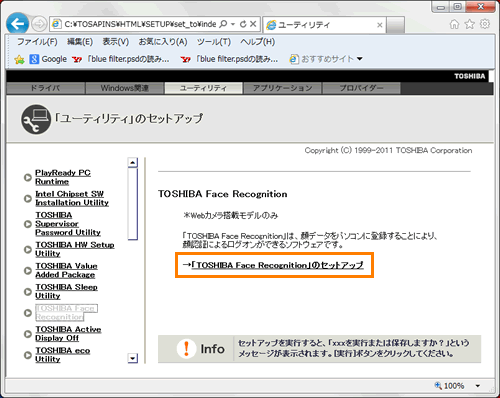500x398 pixels.
Task: Click the Copyright 1999-2011 TOSHIBA Corporation text
Action: 388,151
